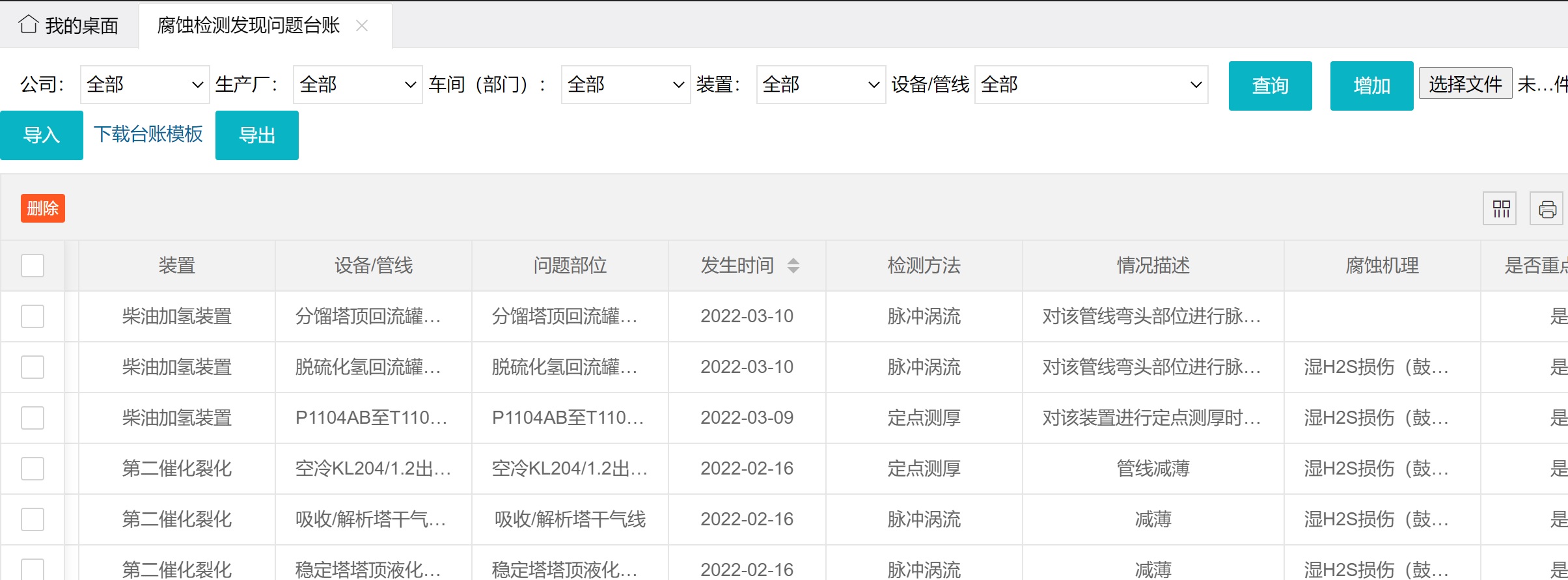Click the print table icon
This screenshot has height=580, width=1568.
click(1547, 209)
